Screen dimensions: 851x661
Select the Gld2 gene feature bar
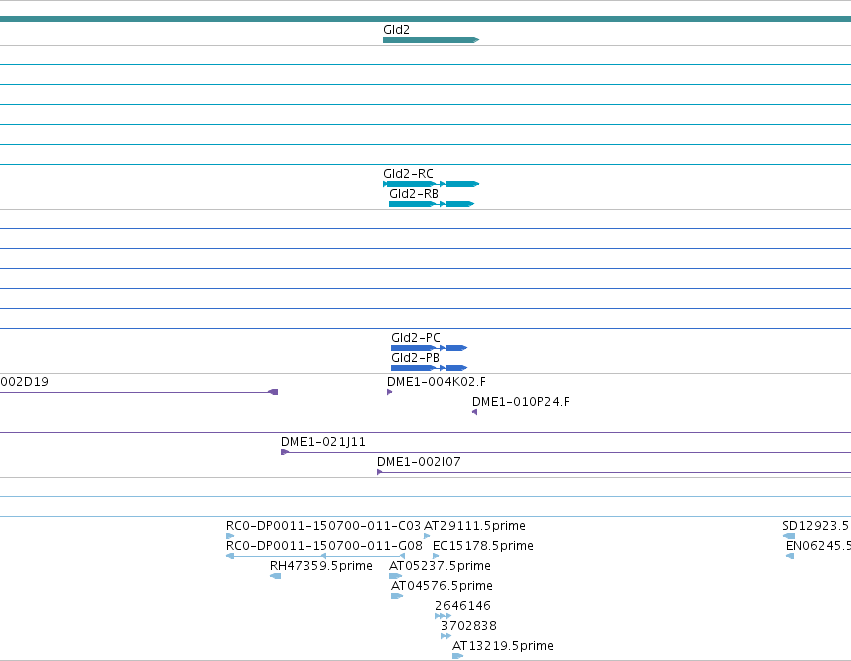click(431, 40)
